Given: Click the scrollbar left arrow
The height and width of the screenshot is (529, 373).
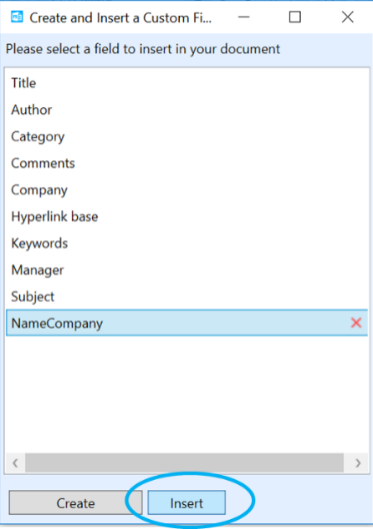Looking at the screenshot, I should [x=15, y=463].
